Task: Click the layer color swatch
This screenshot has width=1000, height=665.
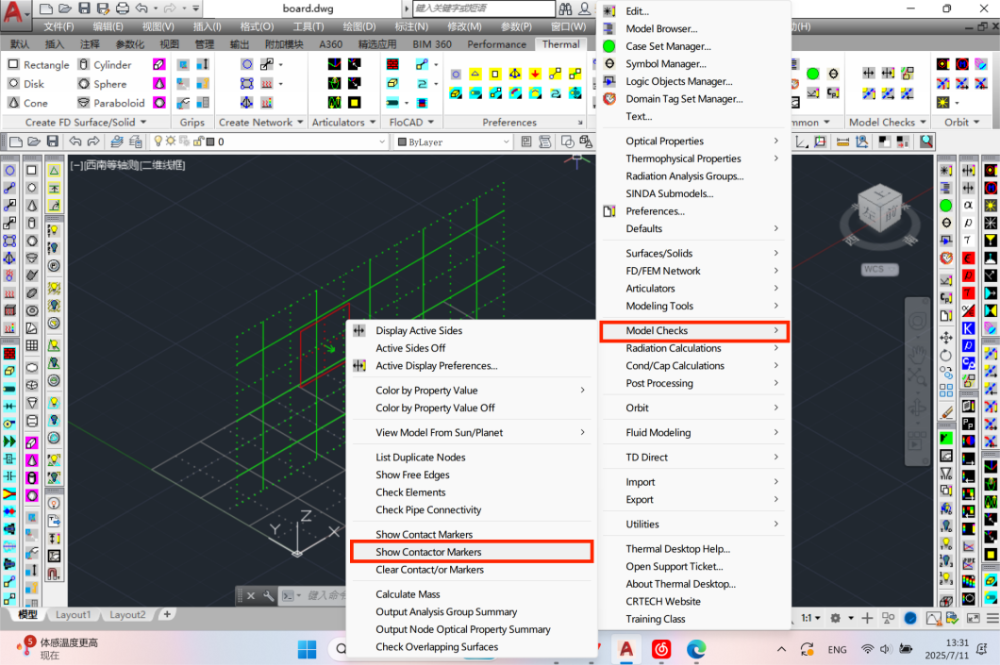Action: (210, 142)
